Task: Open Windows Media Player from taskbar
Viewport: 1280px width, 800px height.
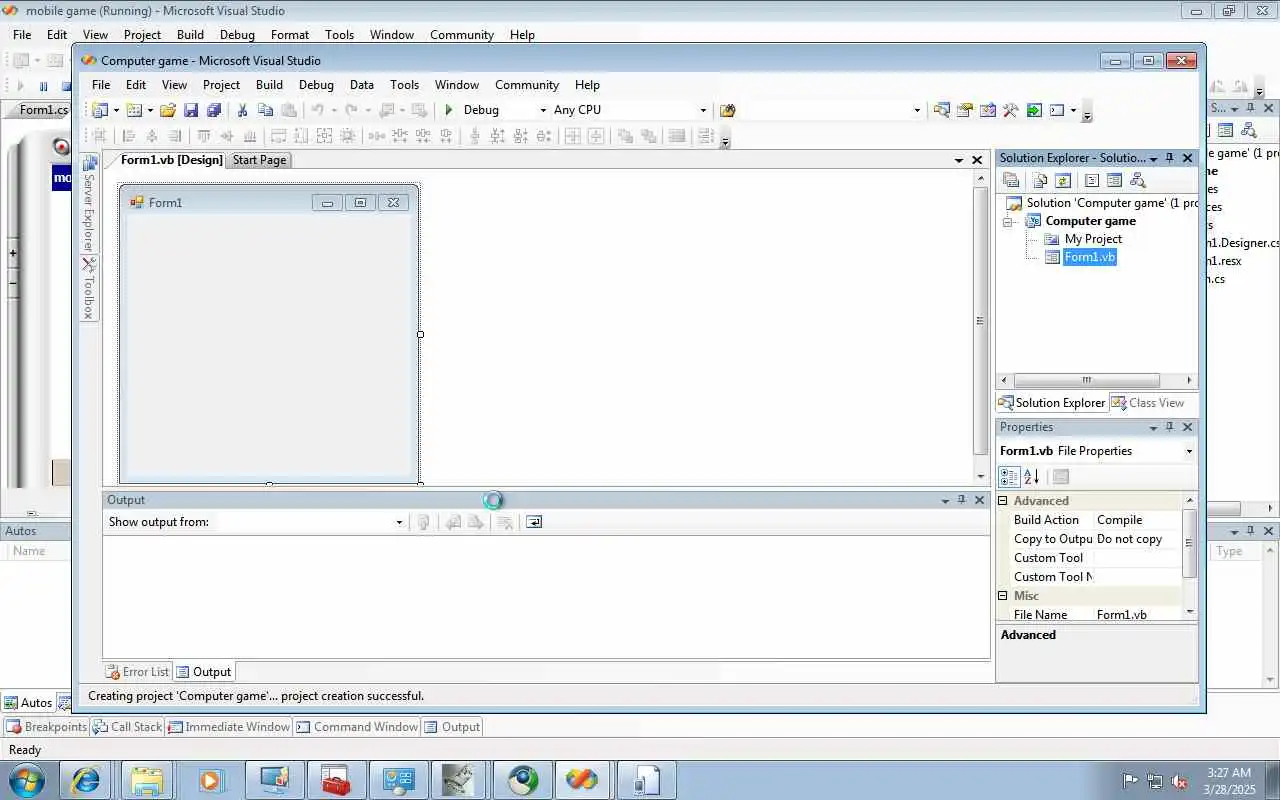Action: click(210, 779)
